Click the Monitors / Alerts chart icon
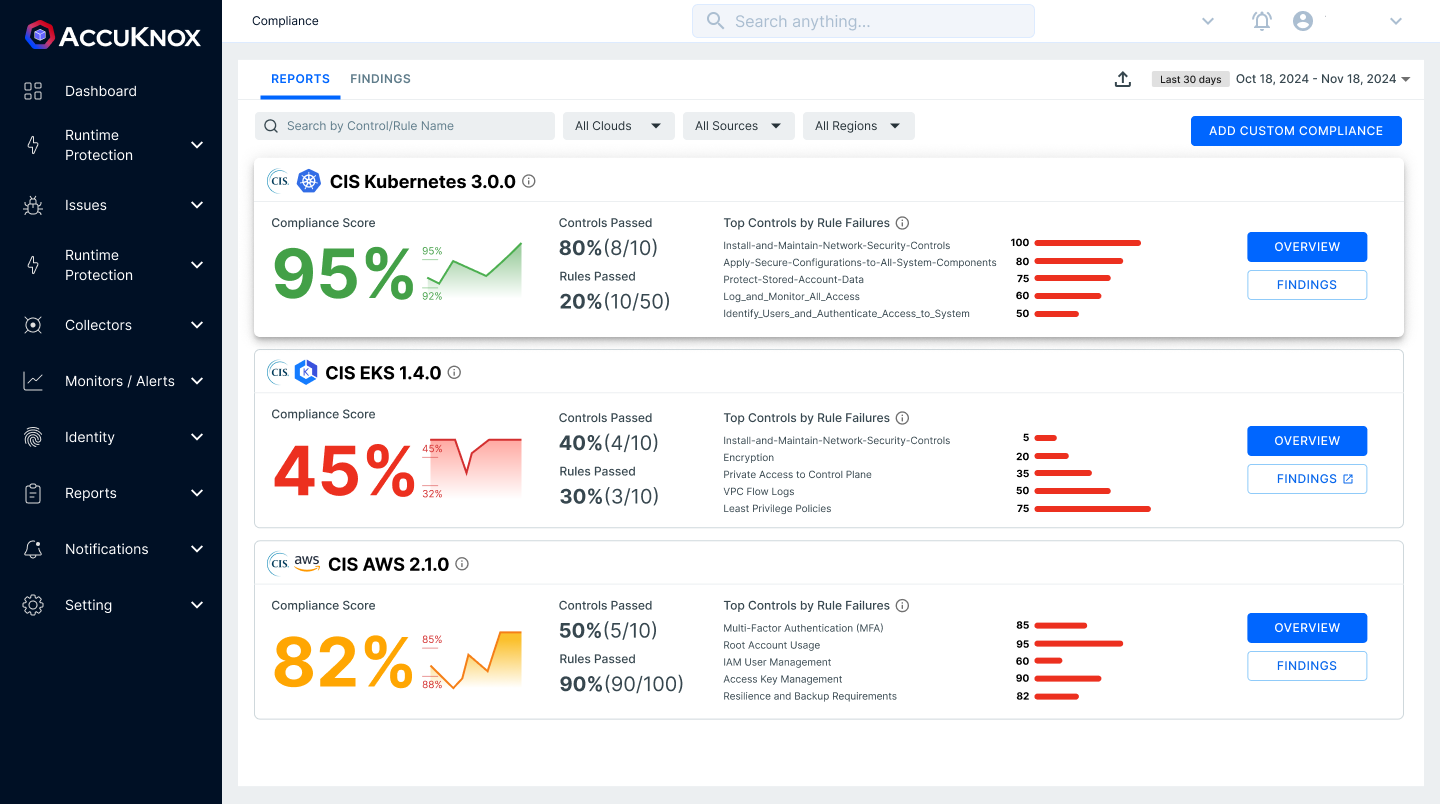 coord(33,381)
